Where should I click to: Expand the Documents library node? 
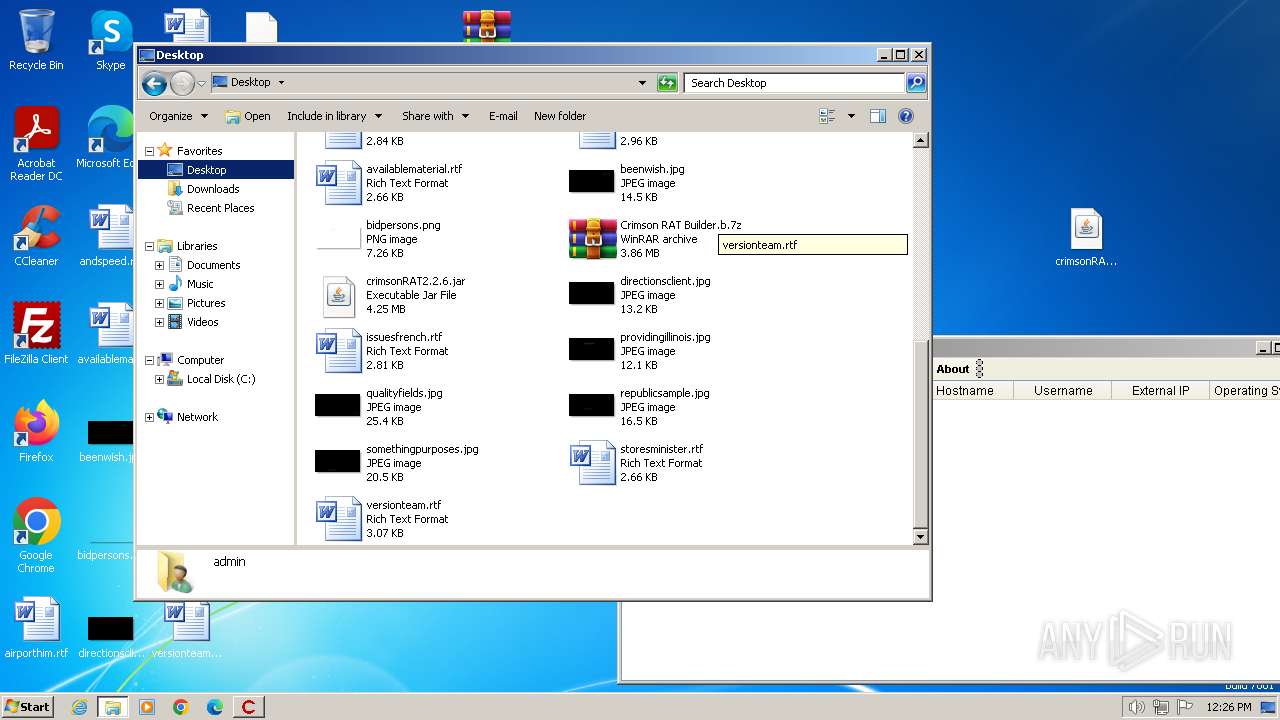[x=159, y=265]
